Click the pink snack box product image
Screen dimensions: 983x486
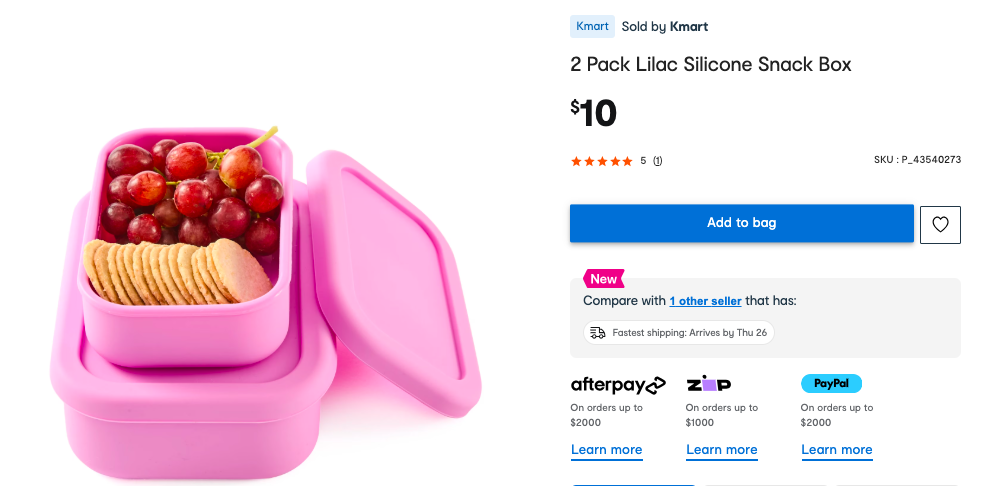(x=265, y=290)
